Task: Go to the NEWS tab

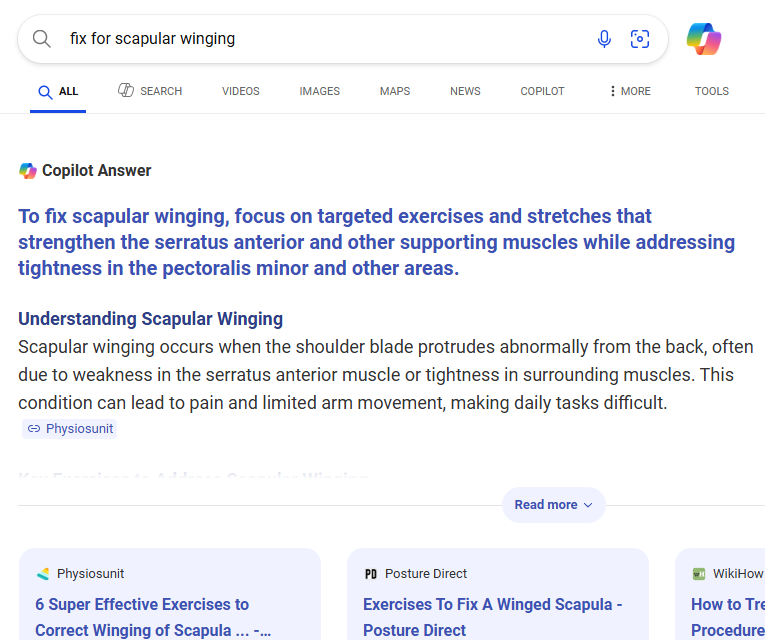Action: 465,91
